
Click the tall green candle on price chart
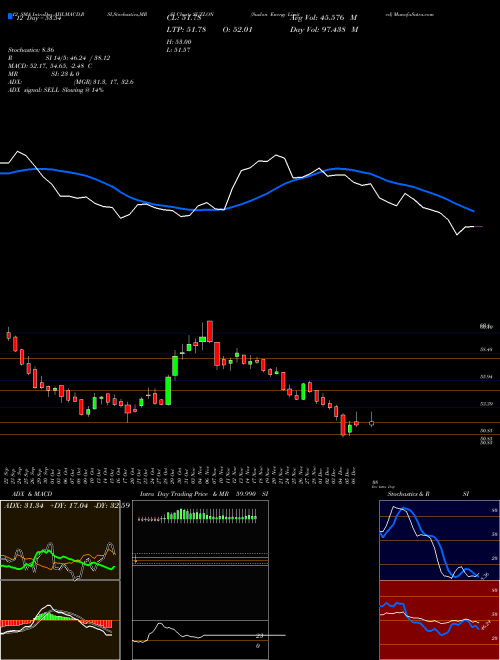tap(168, 391)
